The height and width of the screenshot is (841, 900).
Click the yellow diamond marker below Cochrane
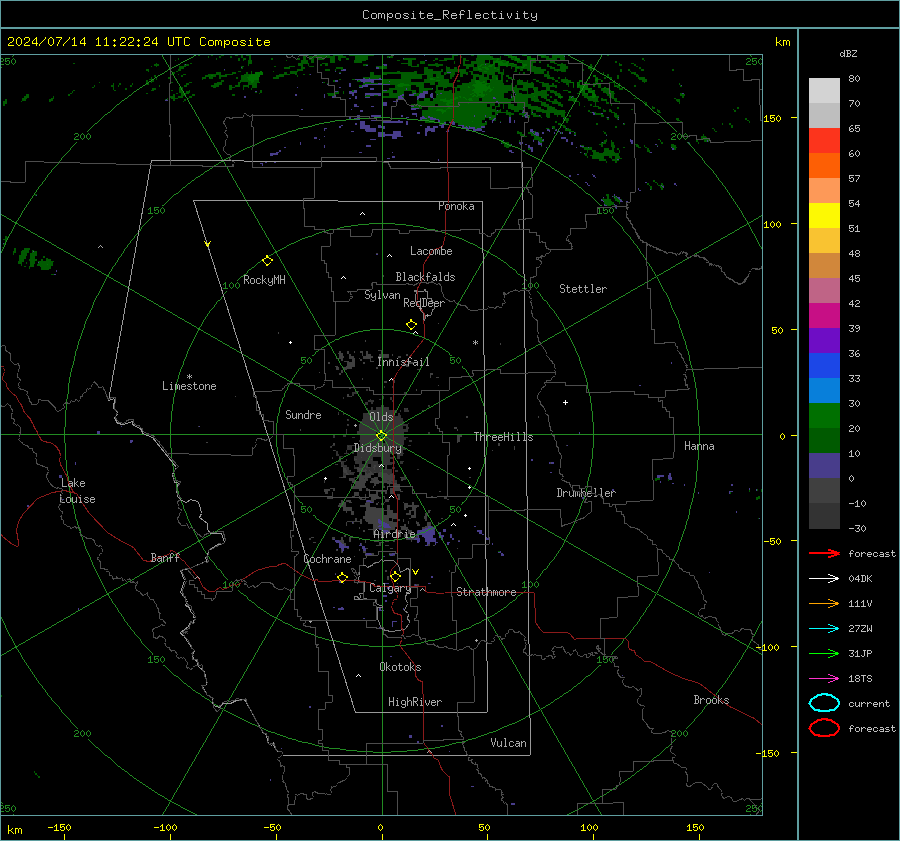(342, 577)
